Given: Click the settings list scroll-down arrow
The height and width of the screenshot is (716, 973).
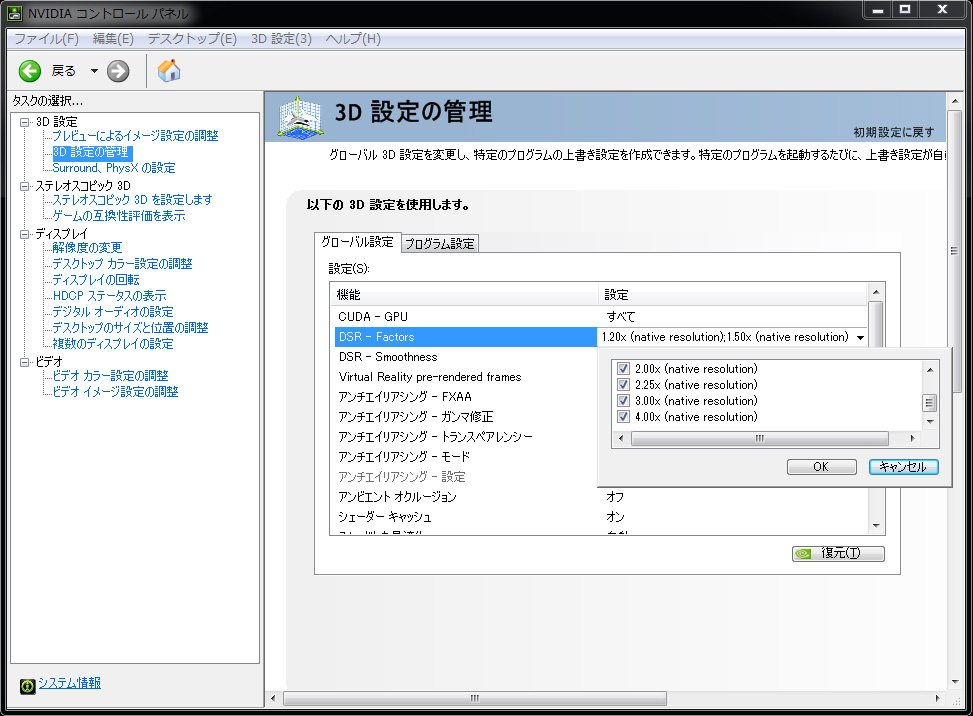Looking at the screenshot, I should coord(876,526).
